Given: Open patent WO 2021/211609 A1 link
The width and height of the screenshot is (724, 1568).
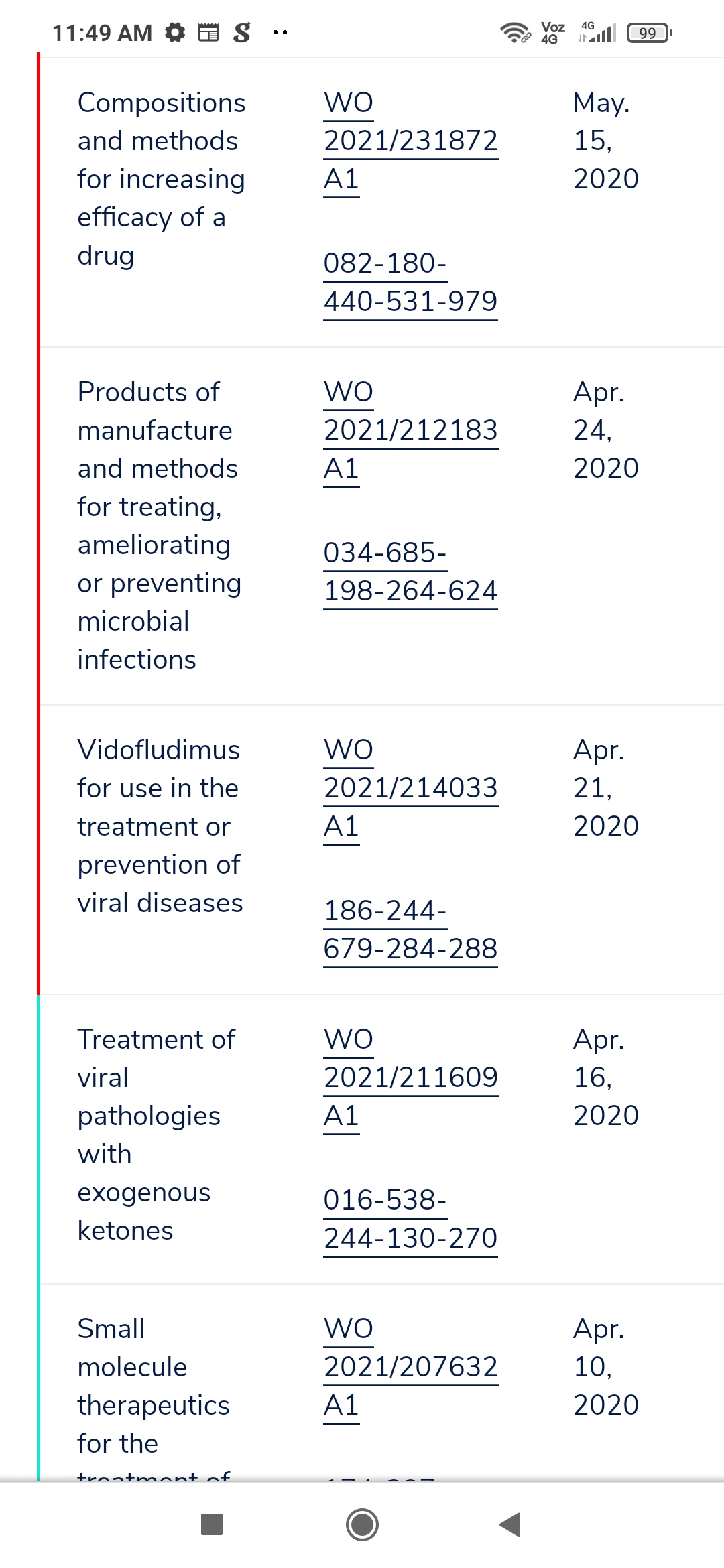Looking at the screenshot, I should pyautogui.click(x=410, y=1077).
